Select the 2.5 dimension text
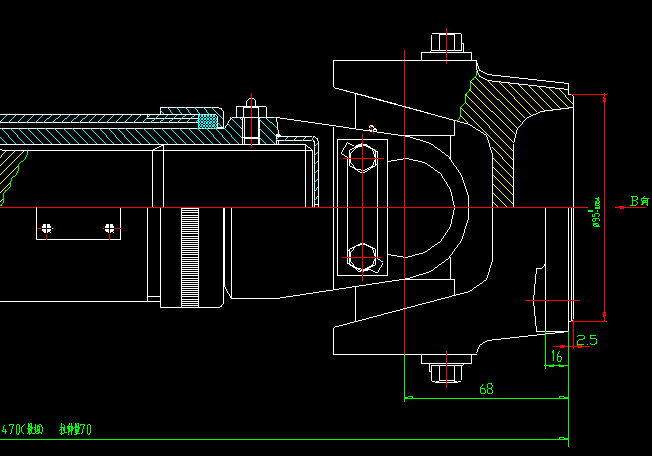The image size is (652, 456). point(587,340)
